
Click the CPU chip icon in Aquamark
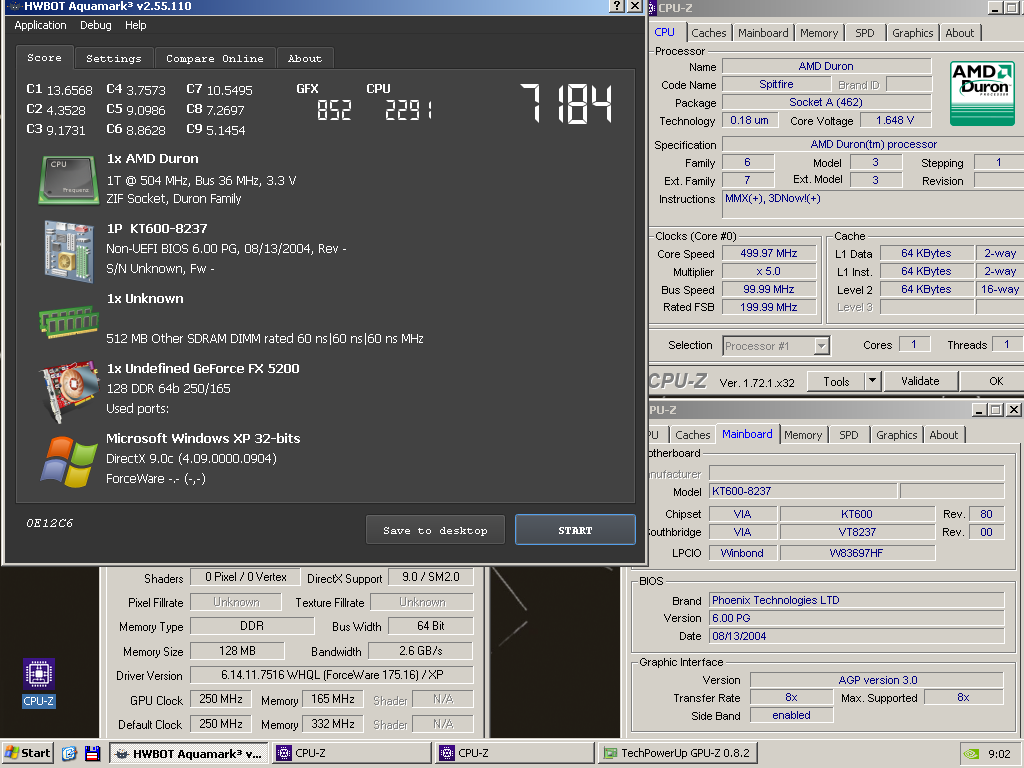[69, 179]
